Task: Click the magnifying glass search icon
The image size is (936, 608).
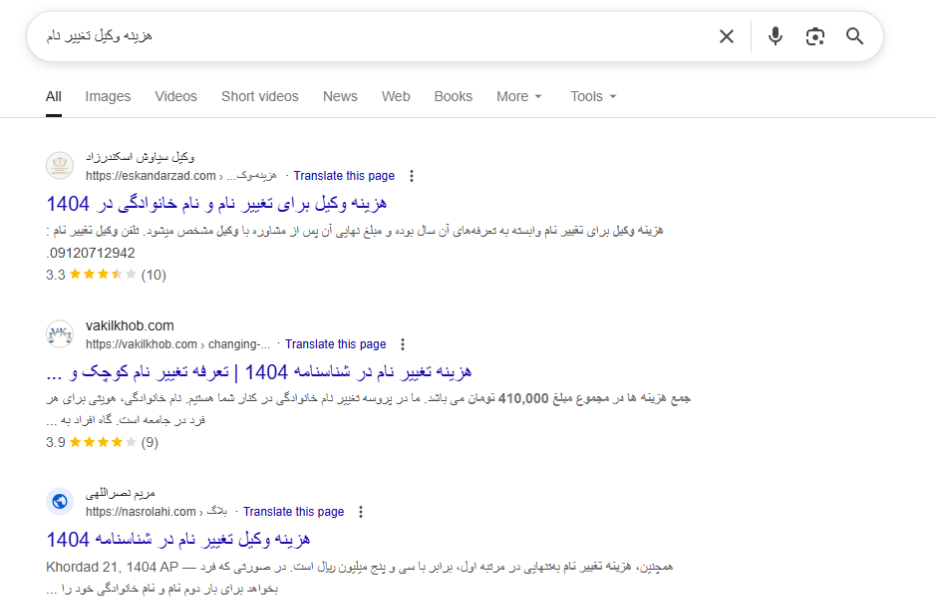Action: (x=854, y=37)
